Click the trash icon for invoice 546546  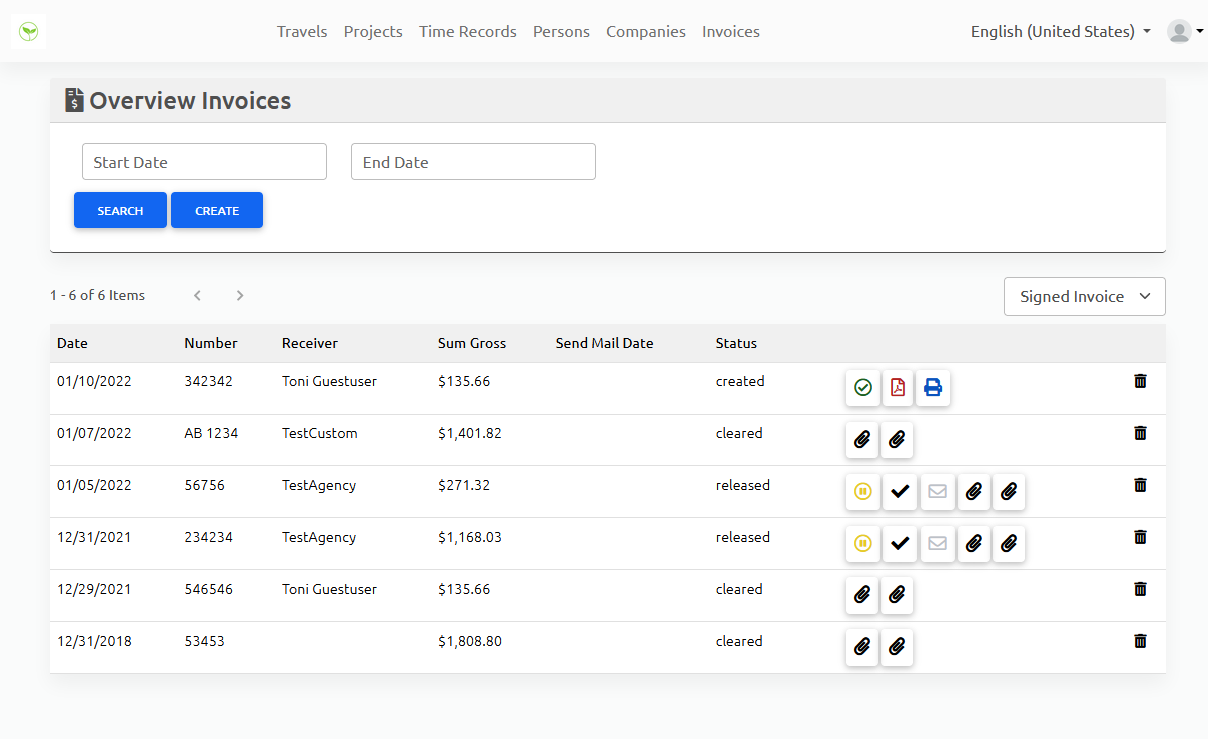point(1140,589)
